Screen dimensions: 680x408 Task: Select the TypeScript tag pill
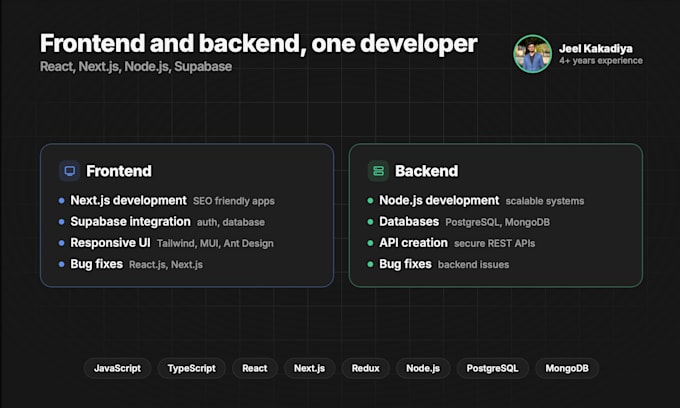[191, 369]
